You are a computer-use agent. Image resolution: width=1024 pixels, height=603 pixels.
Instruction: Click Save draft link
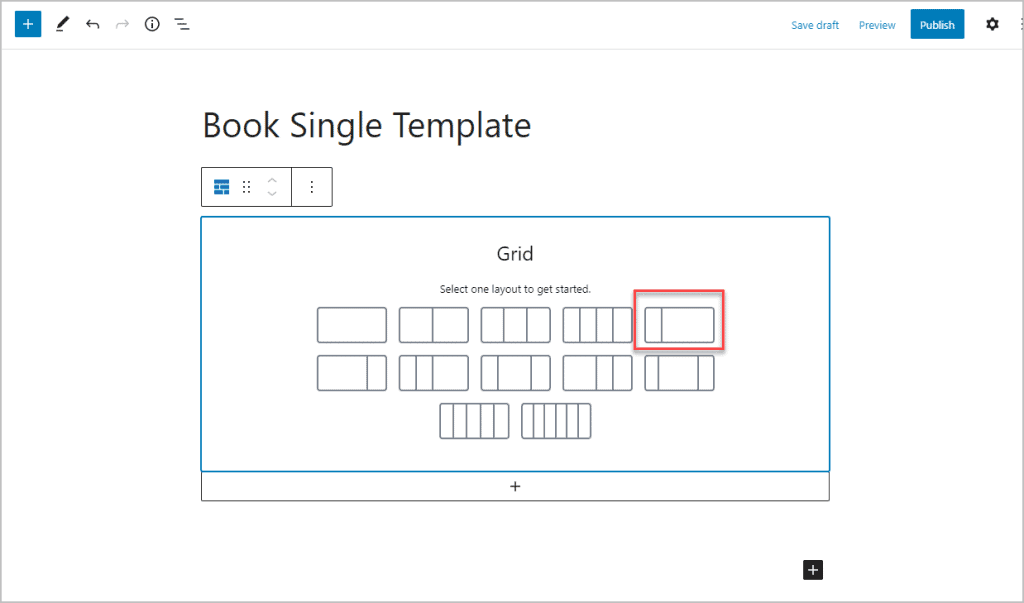click(815, 25)
